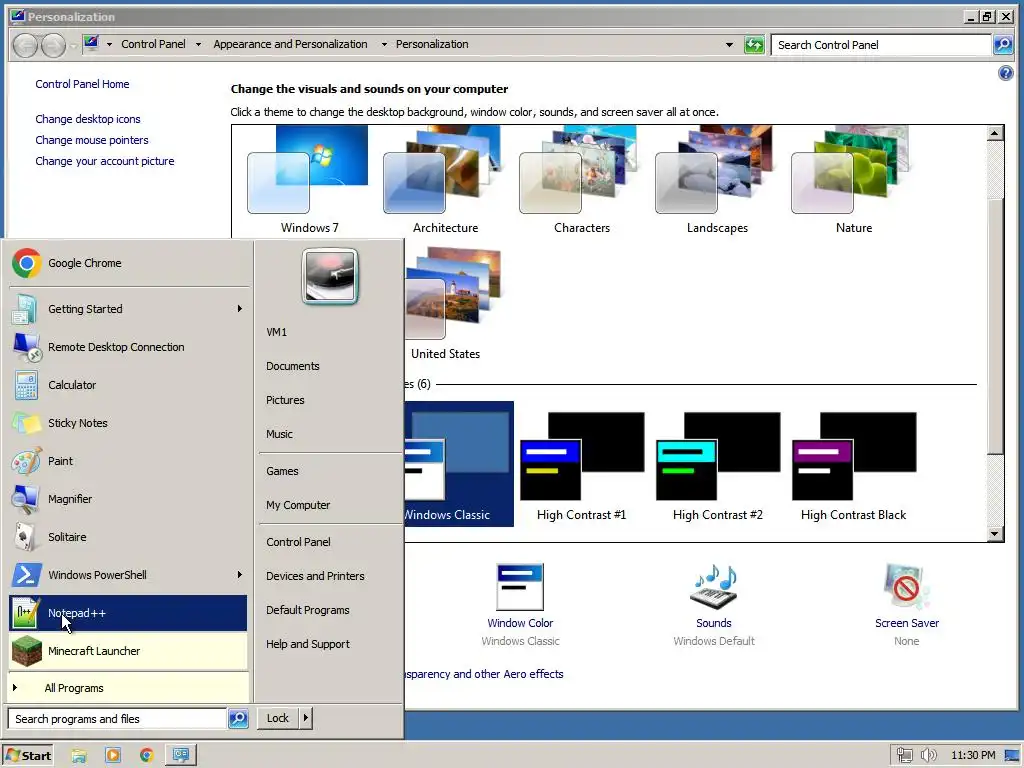Open Minecraft Launcher
The height and width of the screenshot is (768, 1024).
128,650
